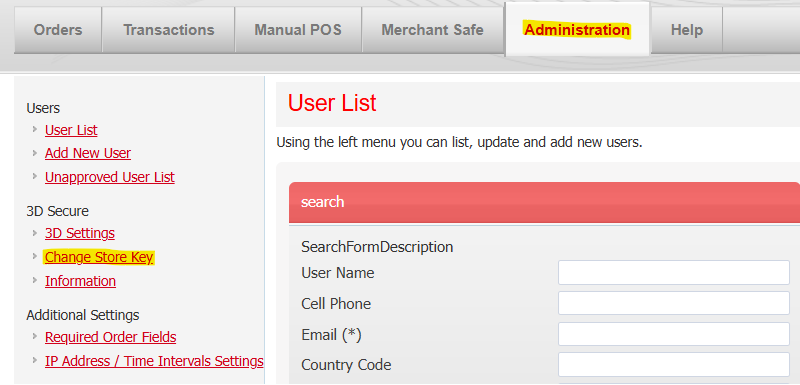Viewport: 800px width, 385px height.
Task: Open the 3D Settings link
Action: point(80,233)
